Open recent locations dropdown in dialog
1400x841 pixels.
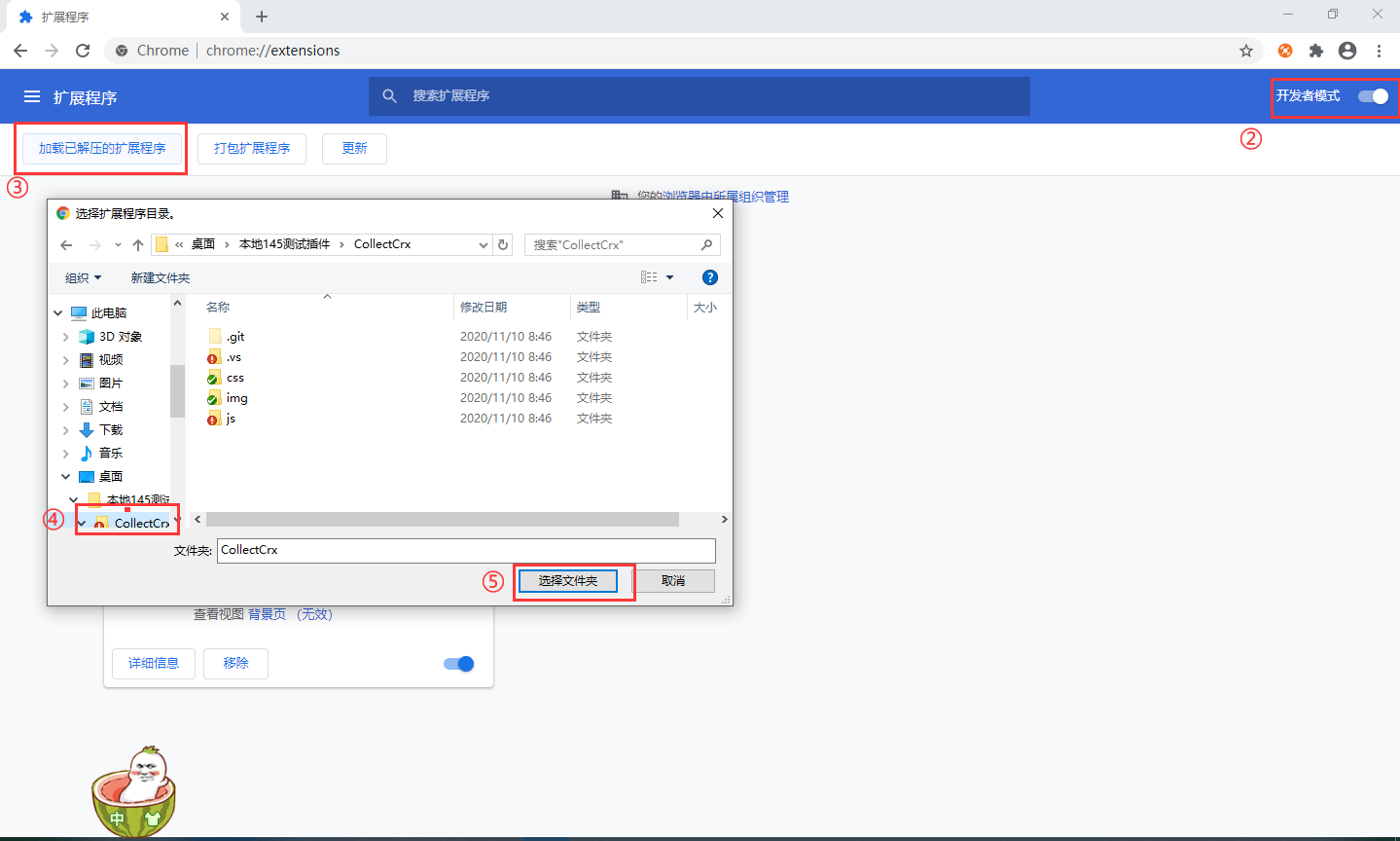[118, 245]
